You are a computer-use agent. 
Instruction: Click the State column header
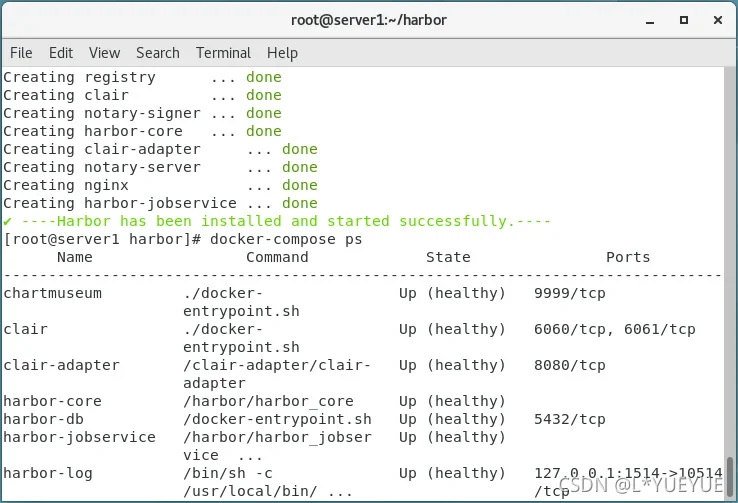click(x=448, y=257)
